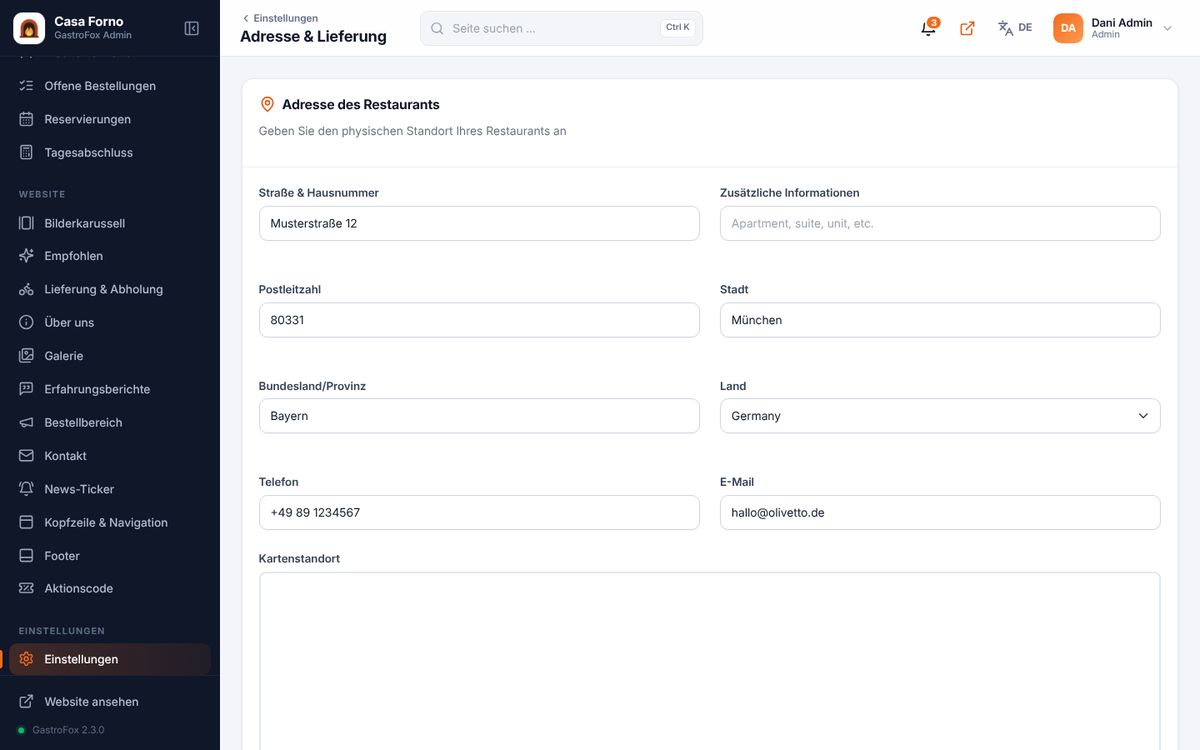This screenshot has height=750, width=1200.
Task: Go back to Einstellungen breadcrumb
Action: click(281, 18)
